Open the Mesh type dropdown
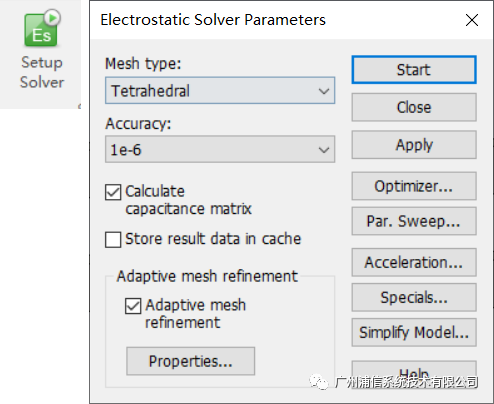This screenshot has width=494, height=404. point(220,91)
